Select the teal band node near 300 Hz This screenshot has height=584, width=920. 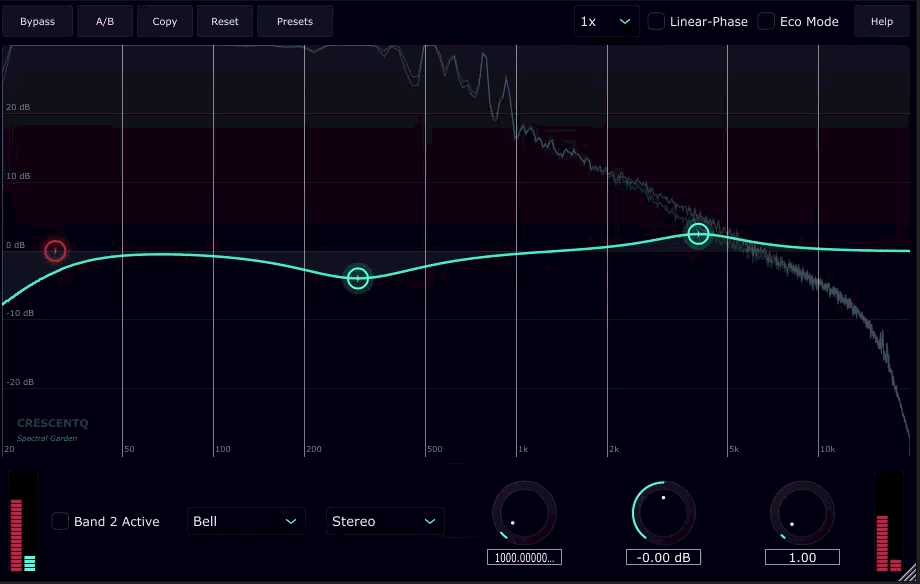358,278
